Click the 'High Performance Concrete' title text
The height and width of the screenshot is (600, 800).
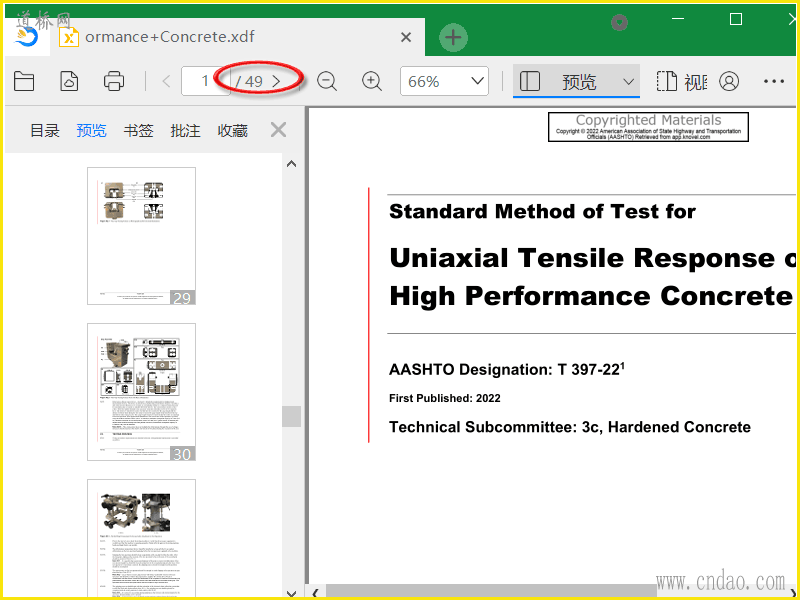(x=590, y=296)
